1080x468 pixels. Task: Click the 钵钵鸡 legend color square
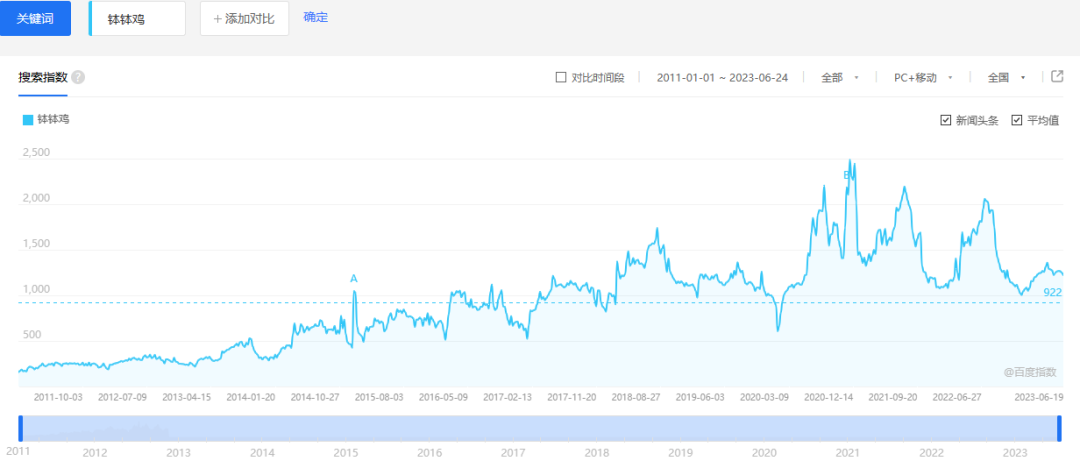[x=27, y=119]
